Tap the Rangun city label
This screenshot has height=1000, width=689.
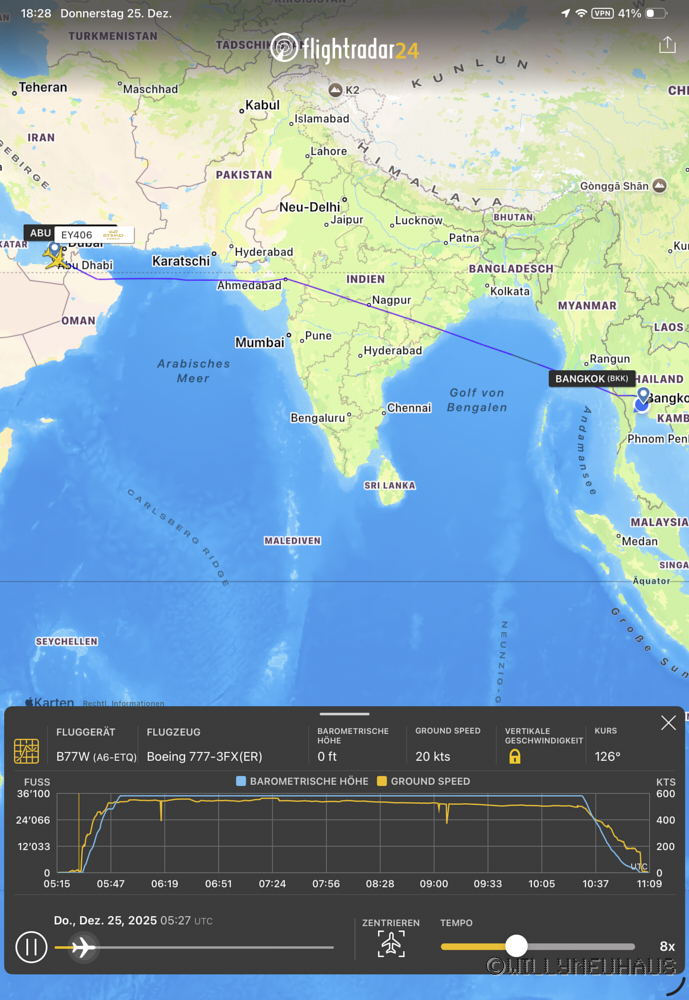pyautogui.click(x=610, y=359)
